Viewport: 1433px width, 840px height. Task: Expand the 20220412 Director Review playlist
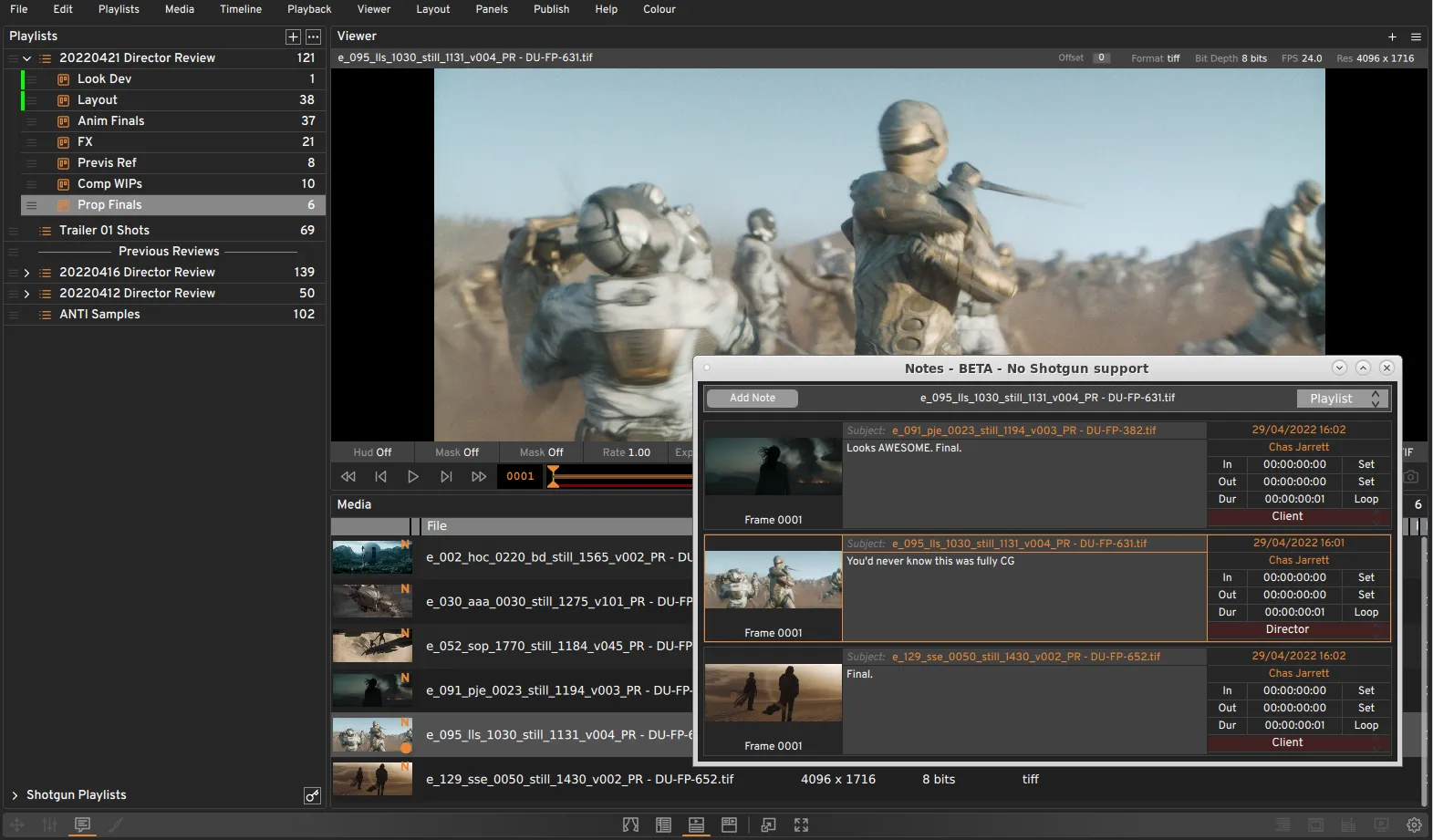(x=26, y=294)
